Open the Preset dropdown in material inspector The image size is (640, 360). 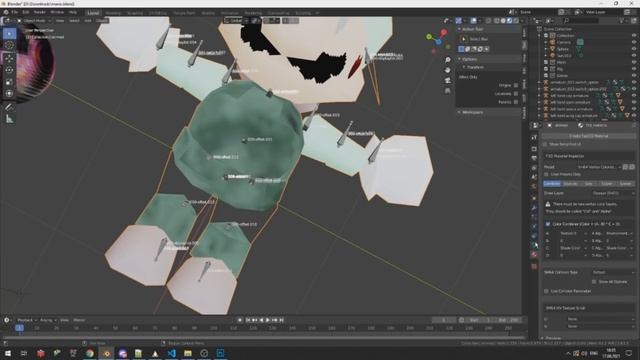[600, 167]
